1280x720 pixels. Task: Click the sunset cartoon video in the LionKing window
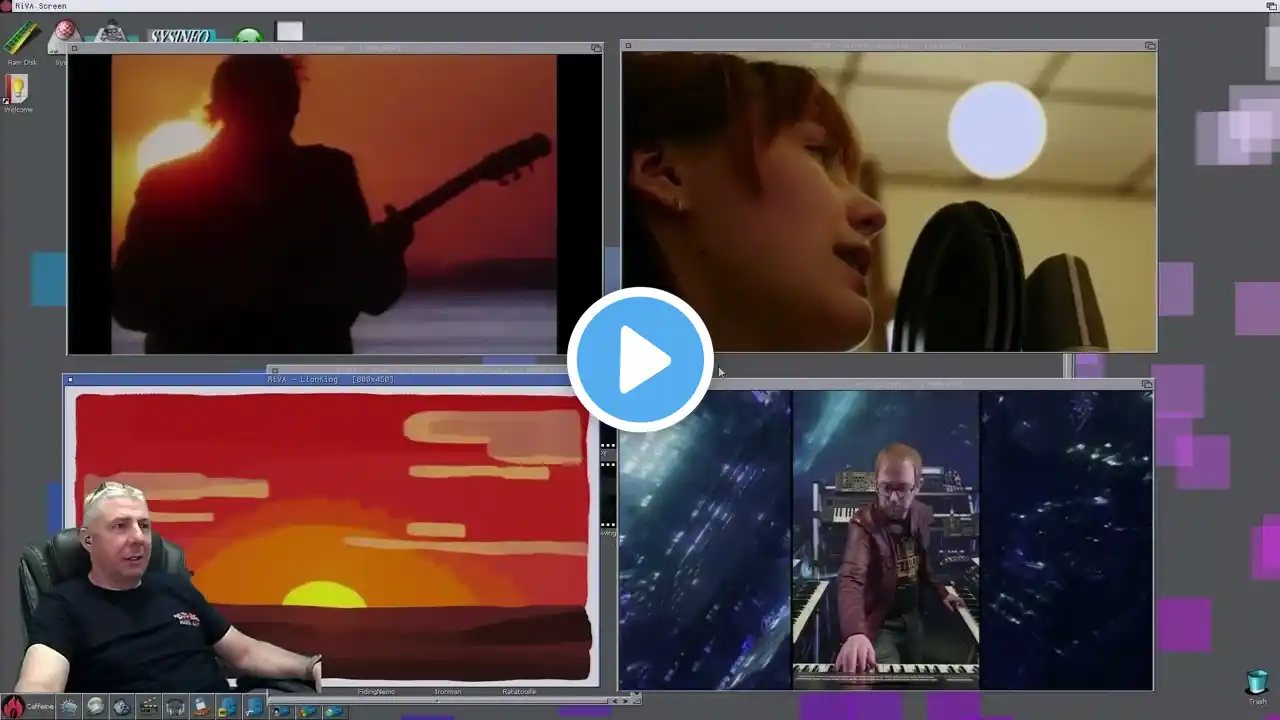pos(332,538)
